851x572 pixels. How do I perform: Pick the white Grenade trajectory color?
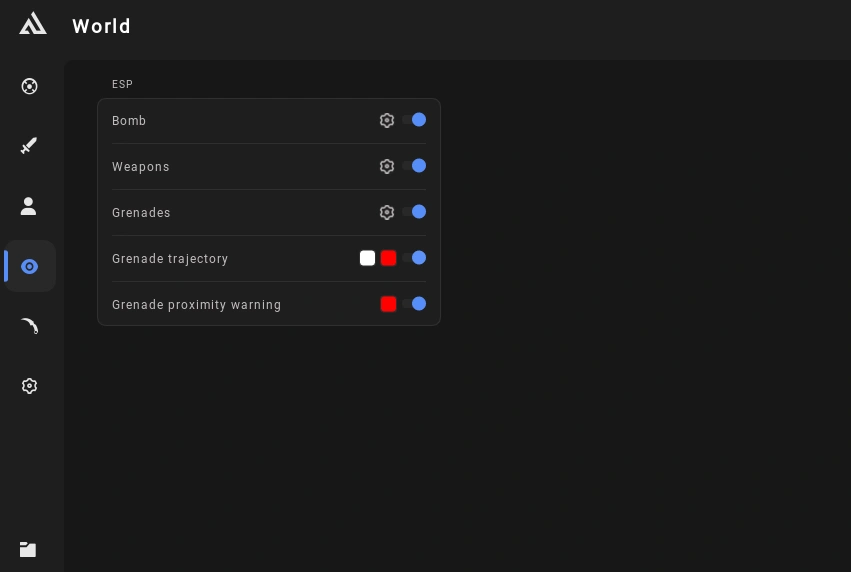[367, 258]
